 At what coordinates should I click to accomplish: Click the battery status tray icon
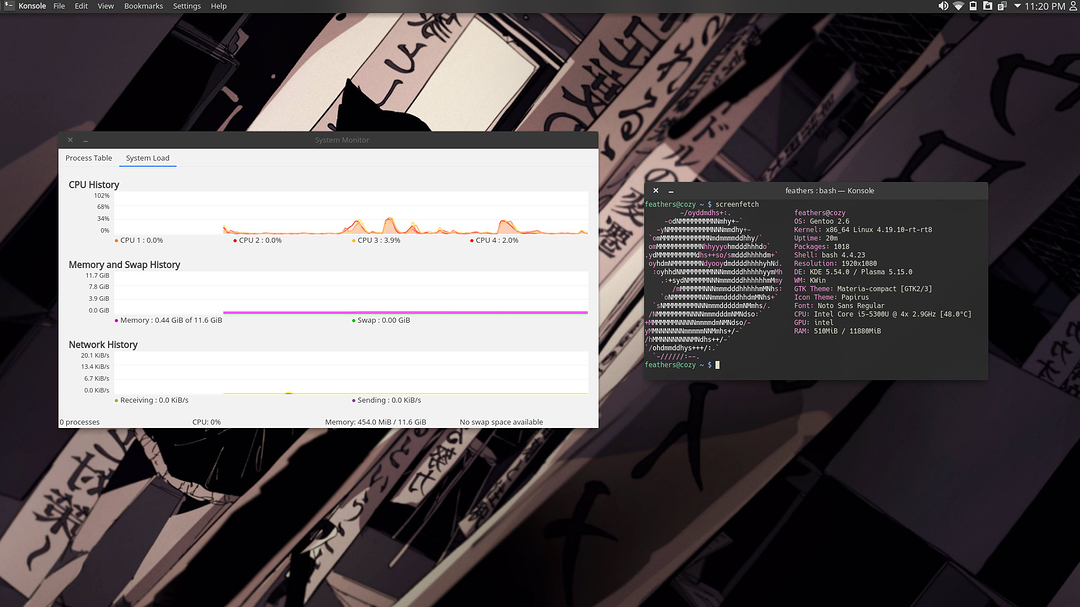(973, 6)
